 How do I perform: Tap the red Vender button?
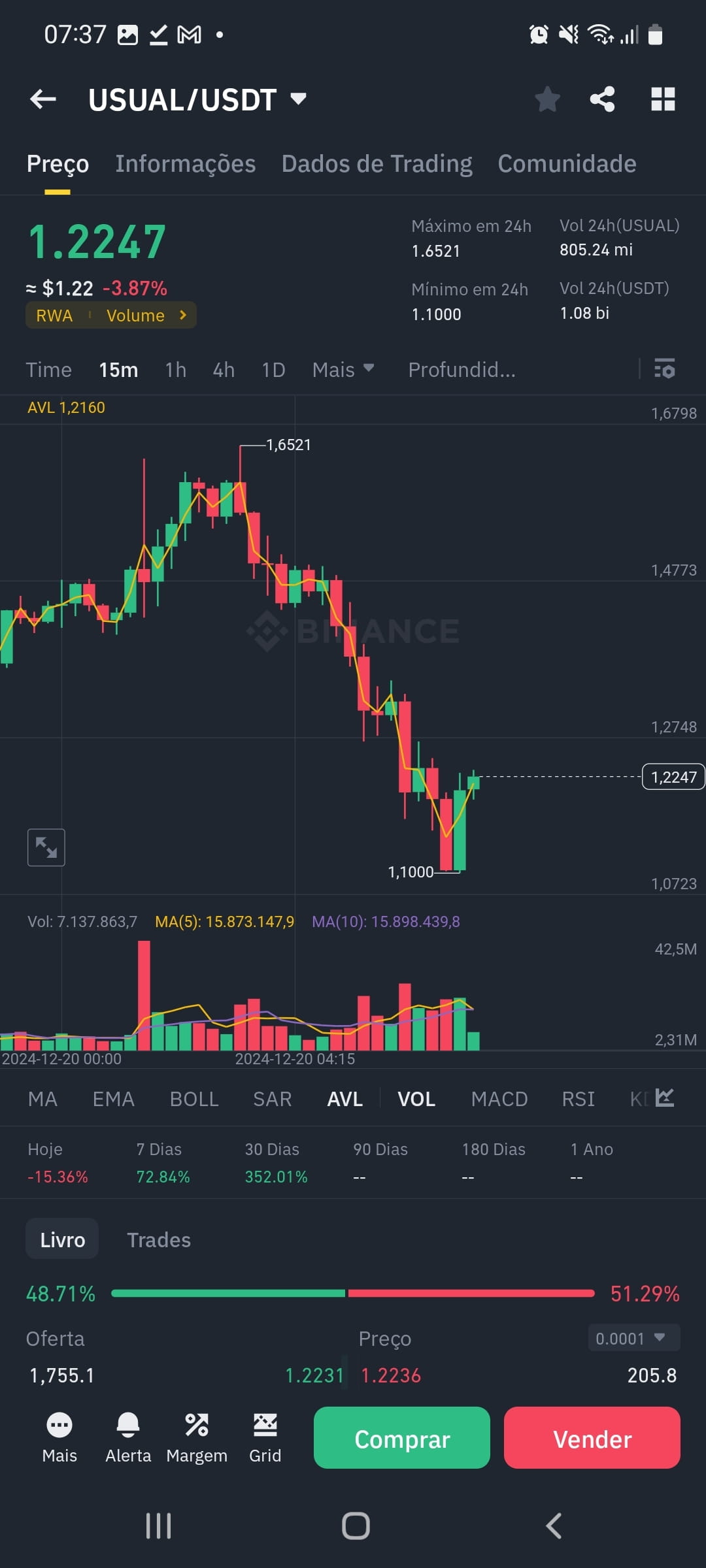click(592, 1438)
